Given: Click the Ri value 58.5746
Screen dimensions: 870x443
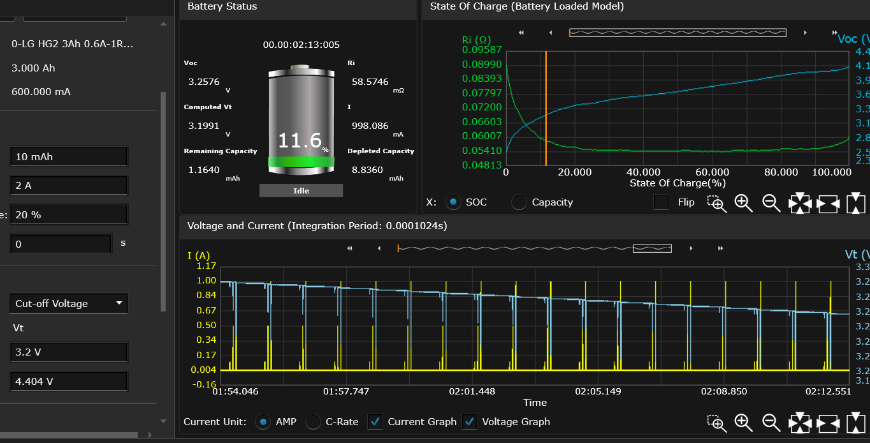Looking at the screenshot, I should pos(370,82).
